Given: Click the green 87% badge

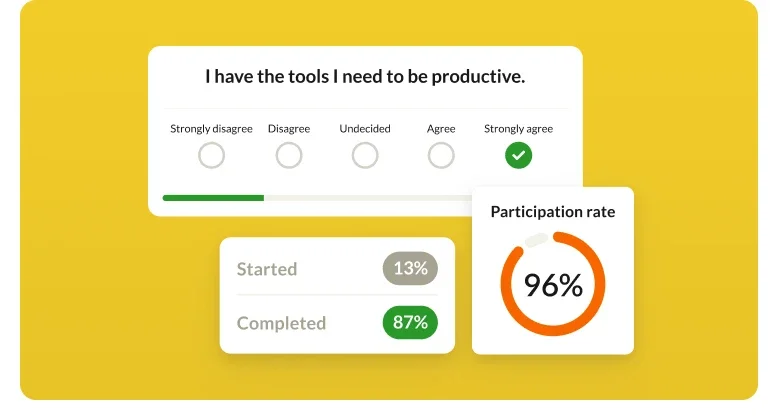Looking at the screenshot, I should point(410,323).
